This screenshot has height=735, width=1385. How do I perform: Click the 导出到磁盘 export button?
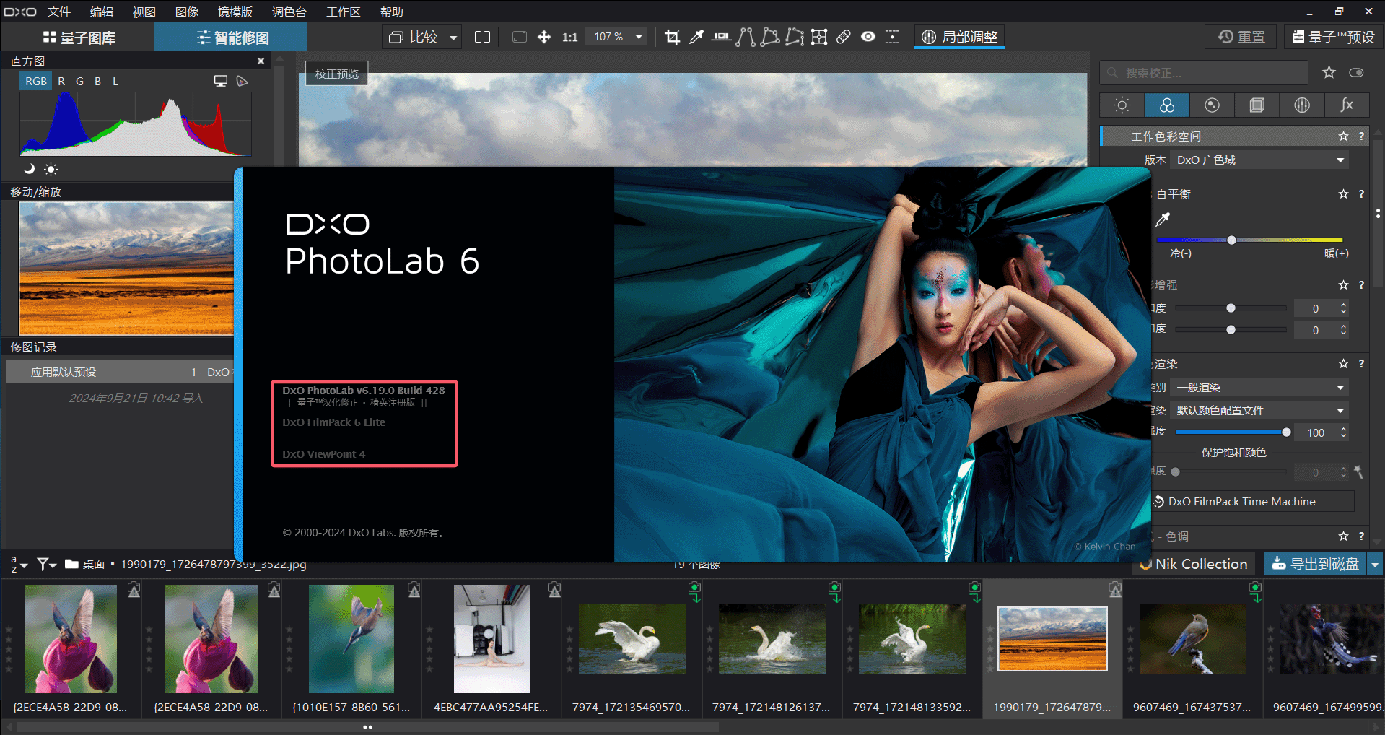[x=1315, y=564]
